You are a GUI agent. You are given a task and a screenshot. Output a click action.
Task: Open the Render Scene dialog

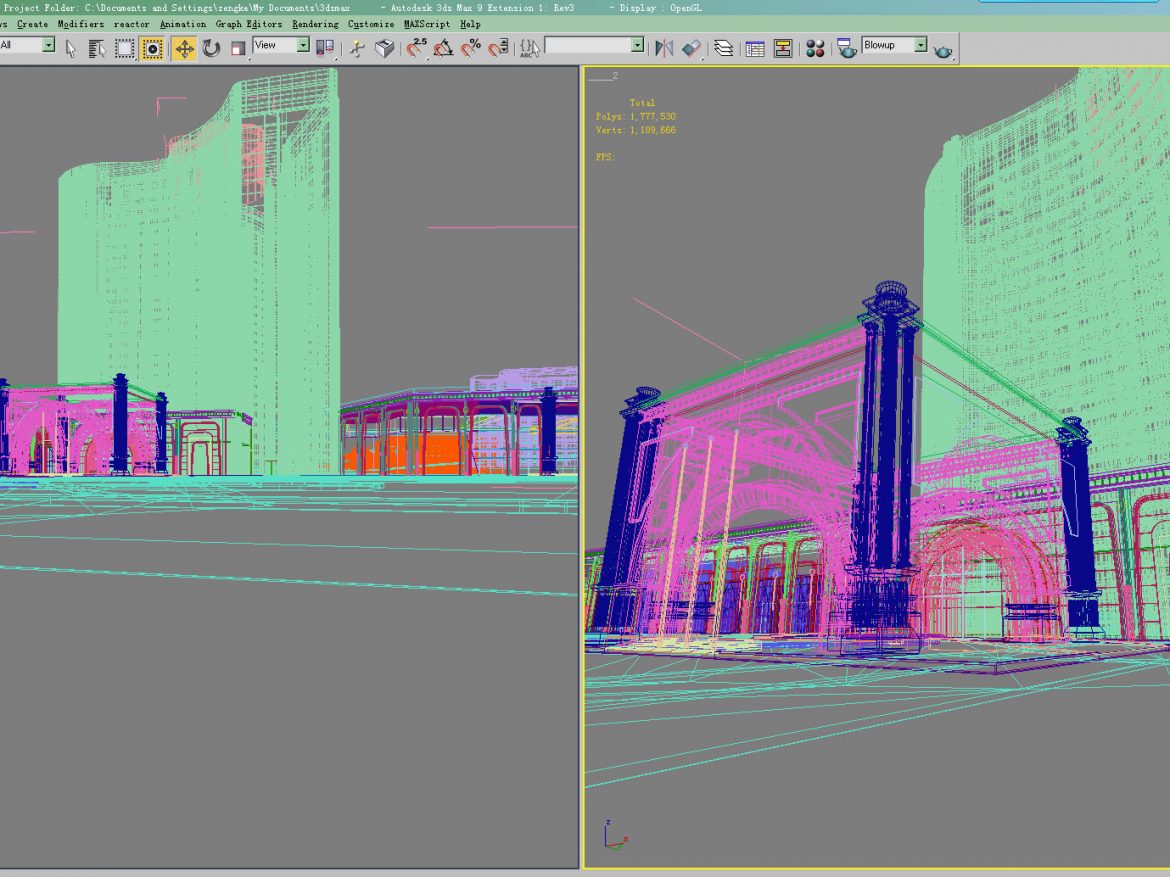[847, 46]
